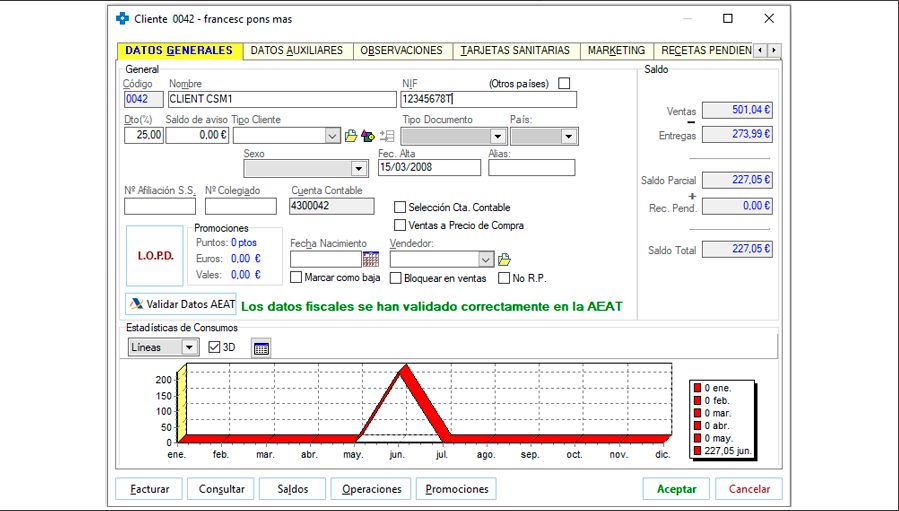Click the statistics table grid icon
Image resolution: width=899 pixels, height=511 pixels.
tap(261, 348)
